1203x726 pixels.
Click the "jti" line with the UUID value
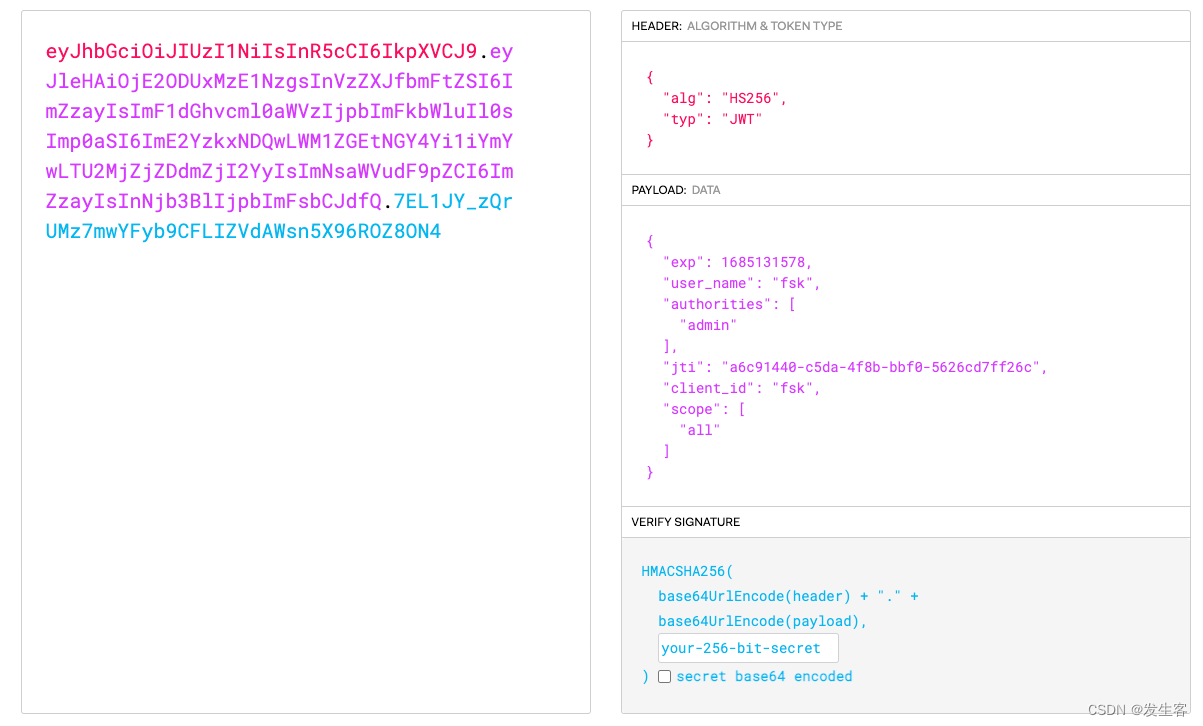point(855,367)
